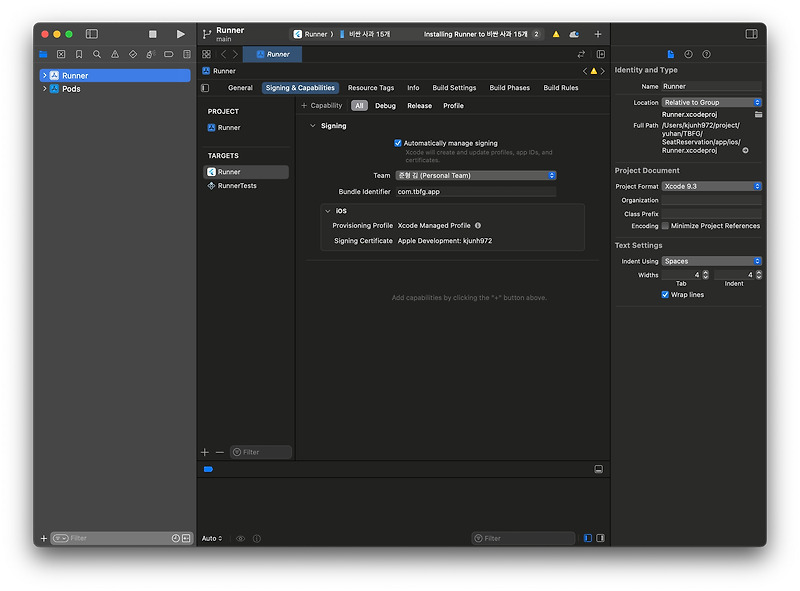Select the Runner editor tab

point(272,54)
